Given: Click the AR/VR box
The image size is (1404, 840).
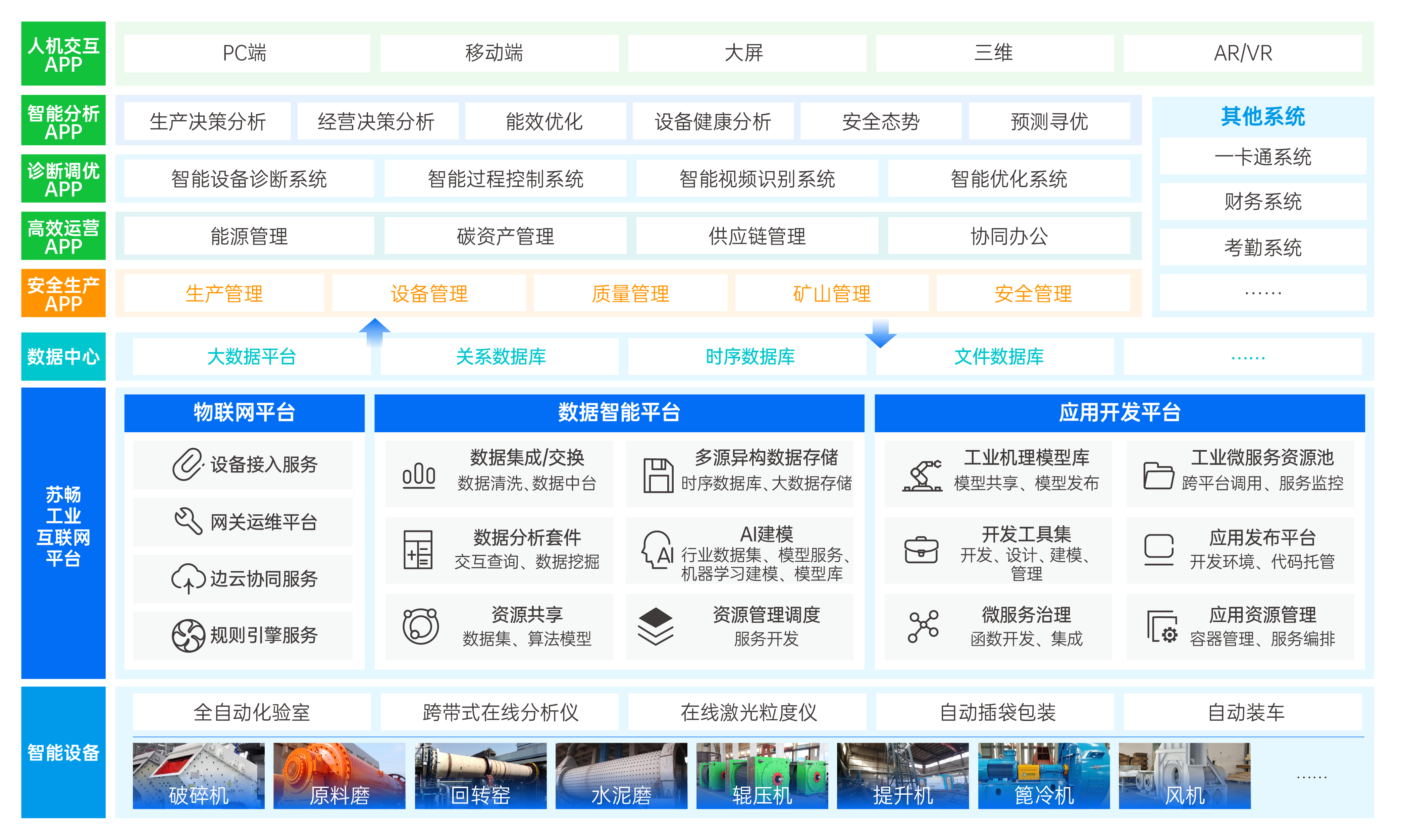Looking at the screenshot, I should (1243, 53).
